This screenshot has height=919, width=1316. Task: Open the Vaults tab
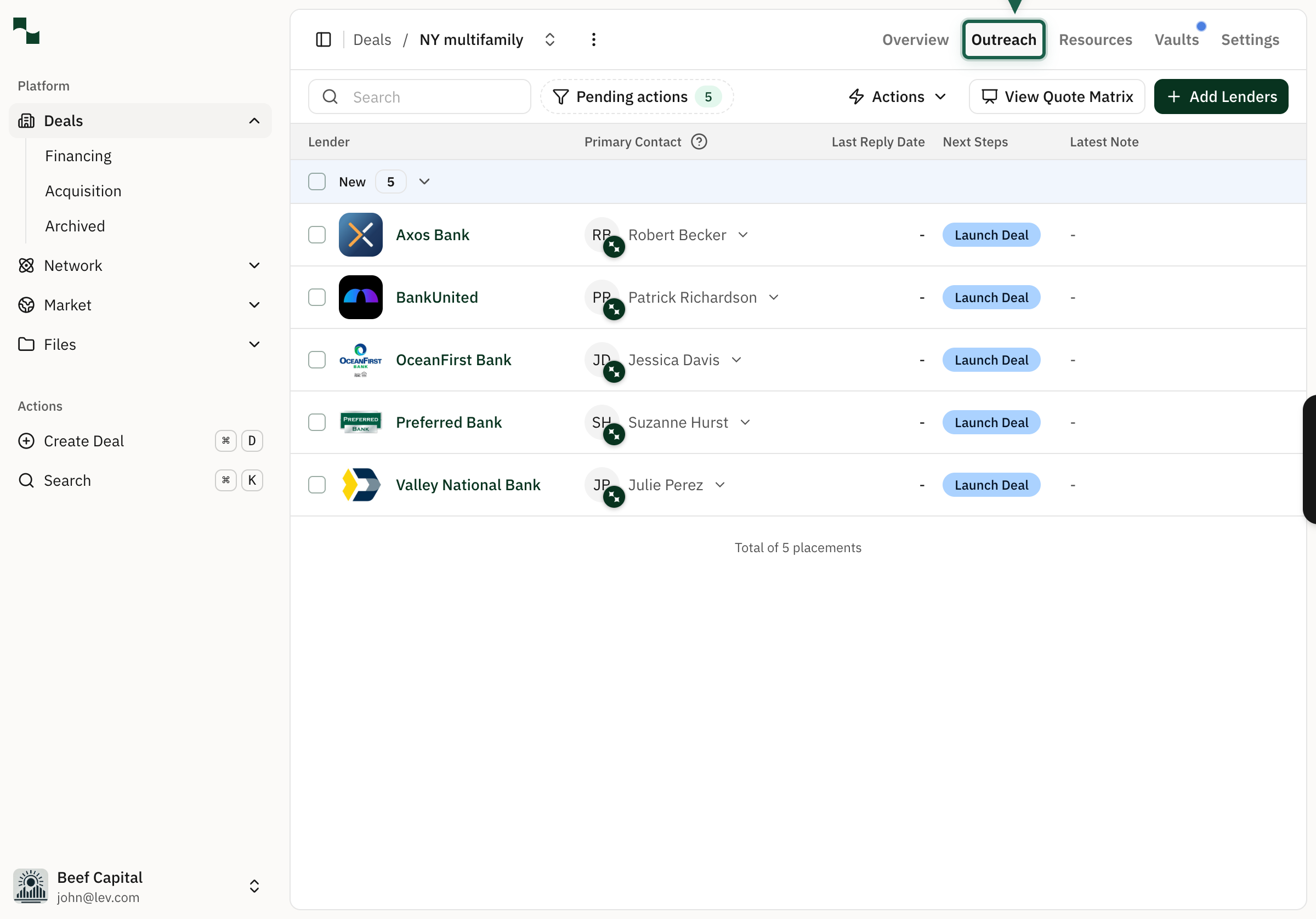1176,39
